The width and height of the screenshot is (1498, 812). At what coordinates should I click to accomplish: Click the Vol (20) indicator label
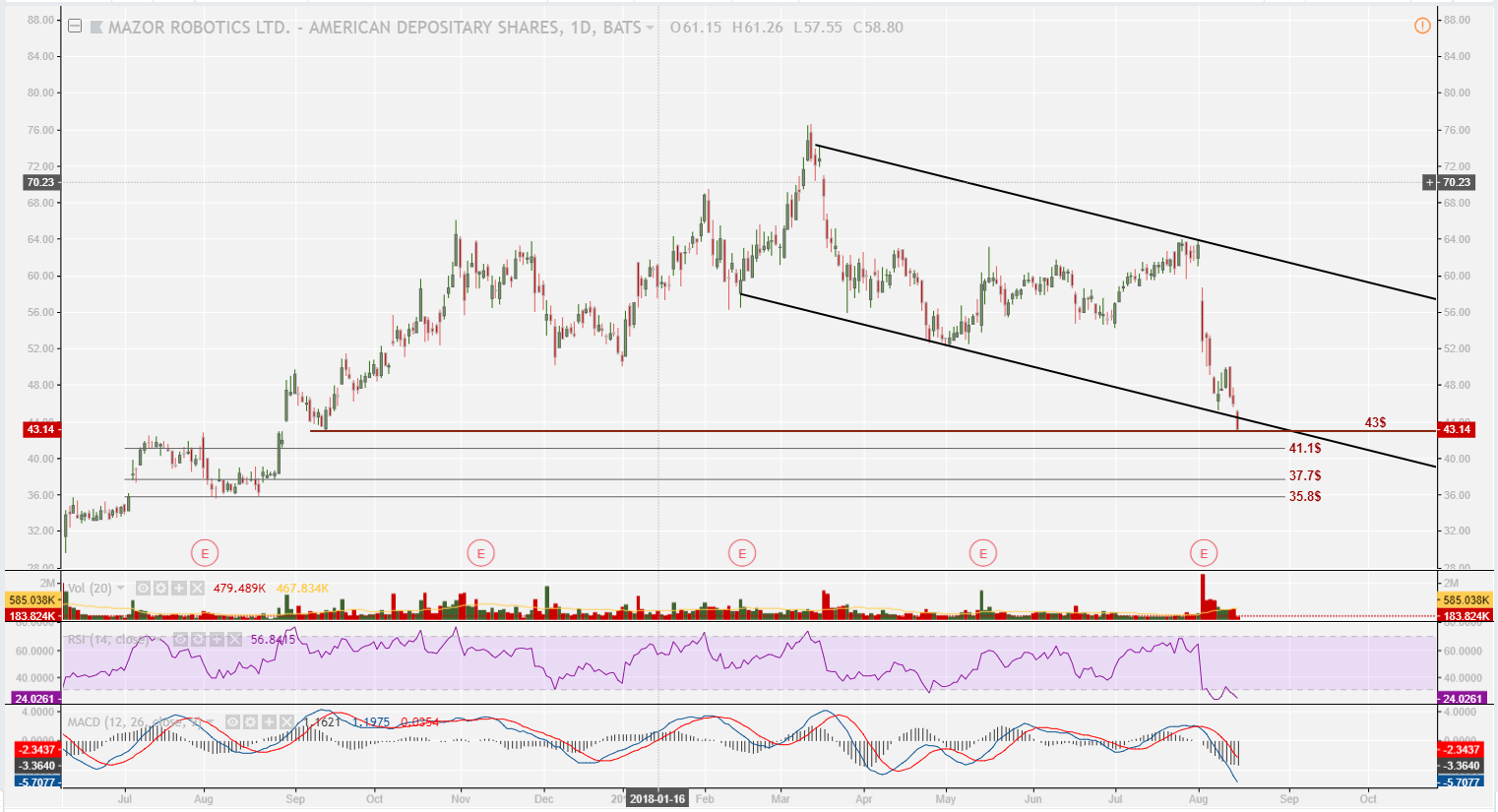[89, 588]
